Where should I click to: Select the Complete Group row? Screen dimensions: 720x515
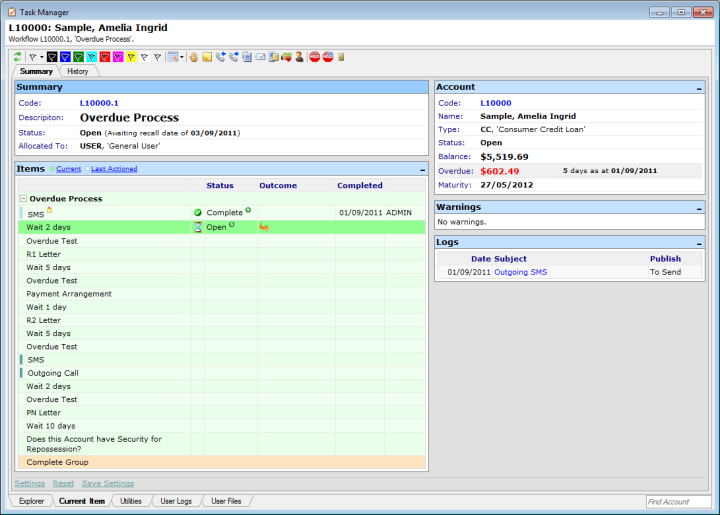pyautogui.click(x=222, y=462)
